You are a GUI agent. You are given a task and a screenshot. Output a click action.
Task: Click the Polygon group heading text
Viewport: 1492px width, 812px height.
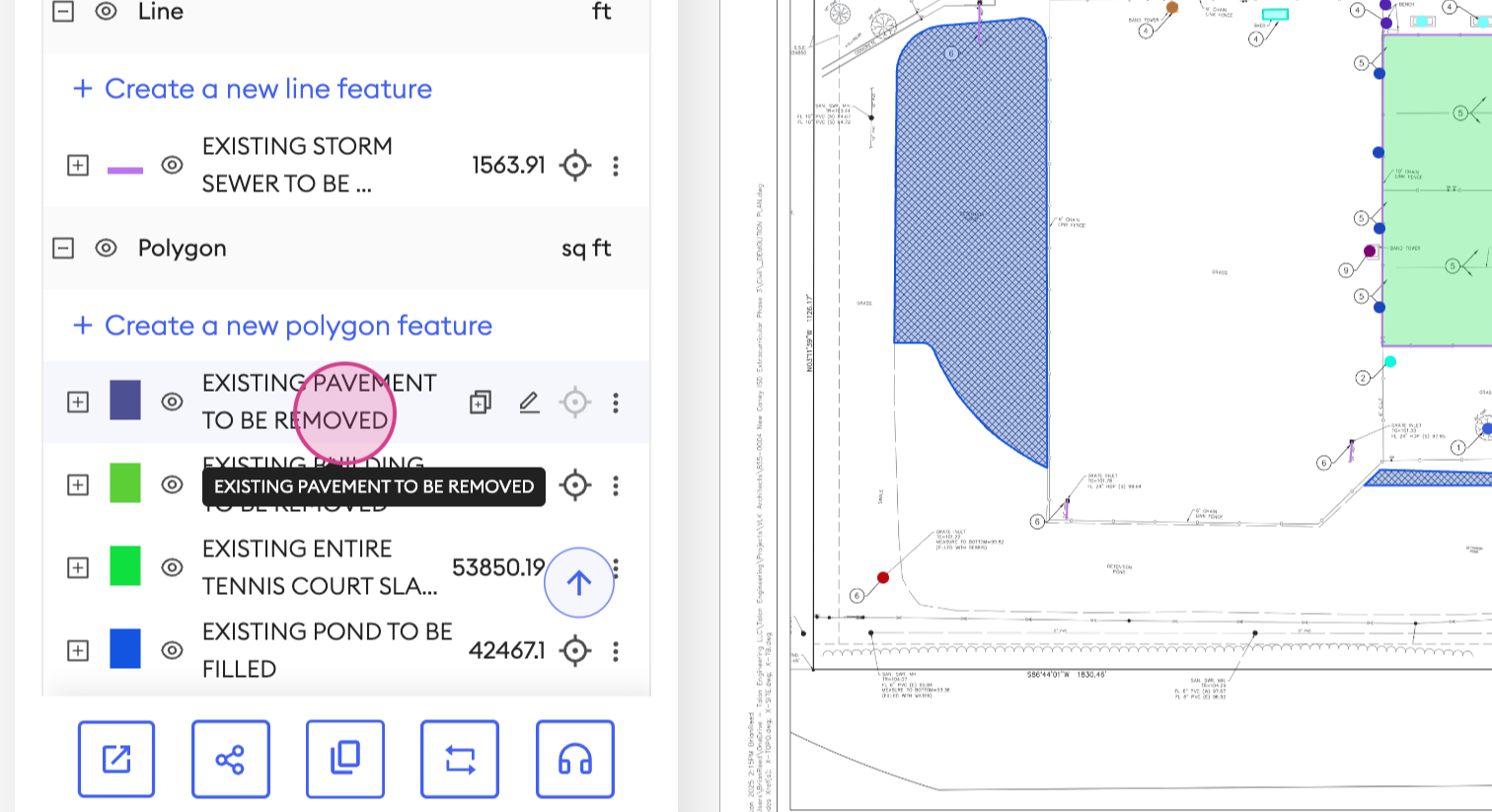[x=183, y=249]
